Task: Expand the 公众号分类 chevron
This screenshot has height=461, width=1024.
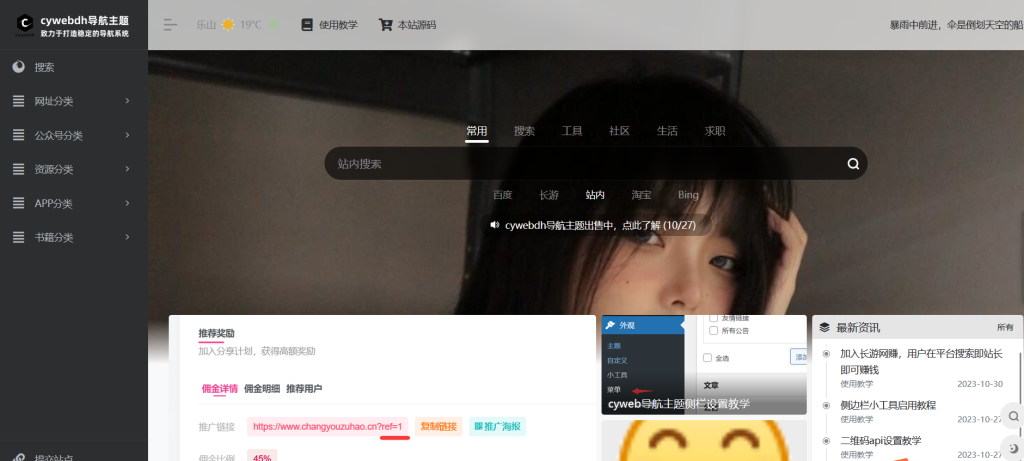Action: click(127, 135)
